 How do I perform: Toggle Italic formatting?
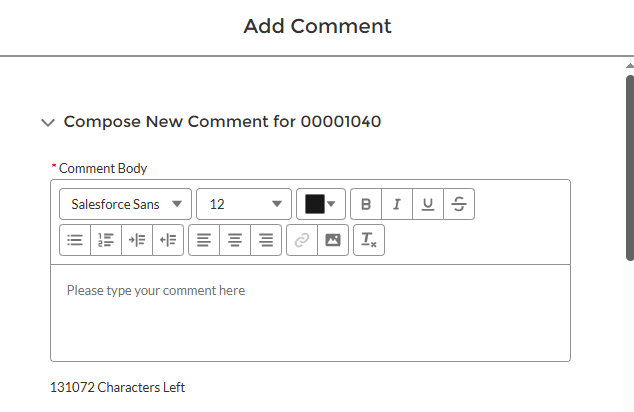click(397, 204)
